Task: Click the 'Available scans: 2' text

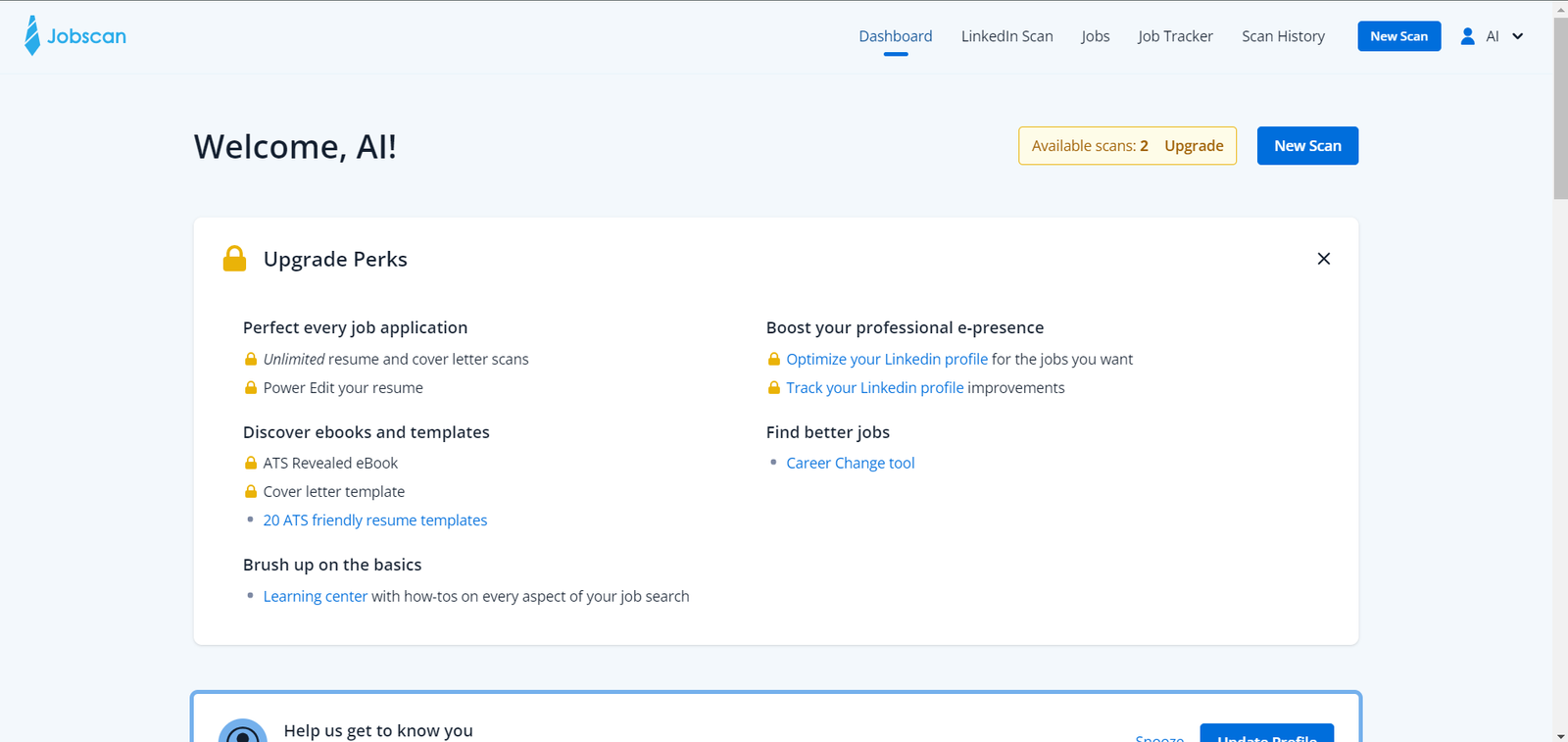Action: coord(1090,146)
